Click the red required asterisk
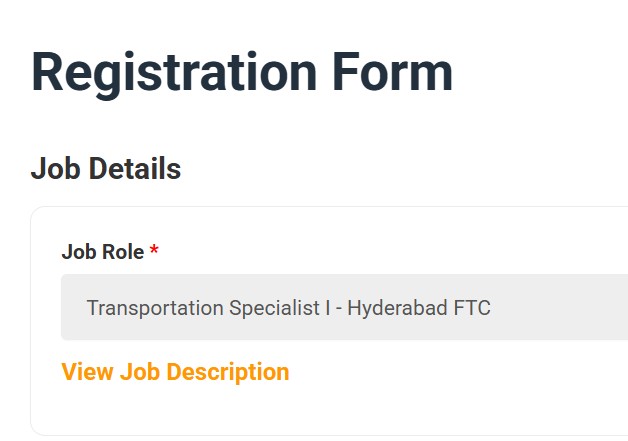628x441 pixels. [x=154, y=251]
